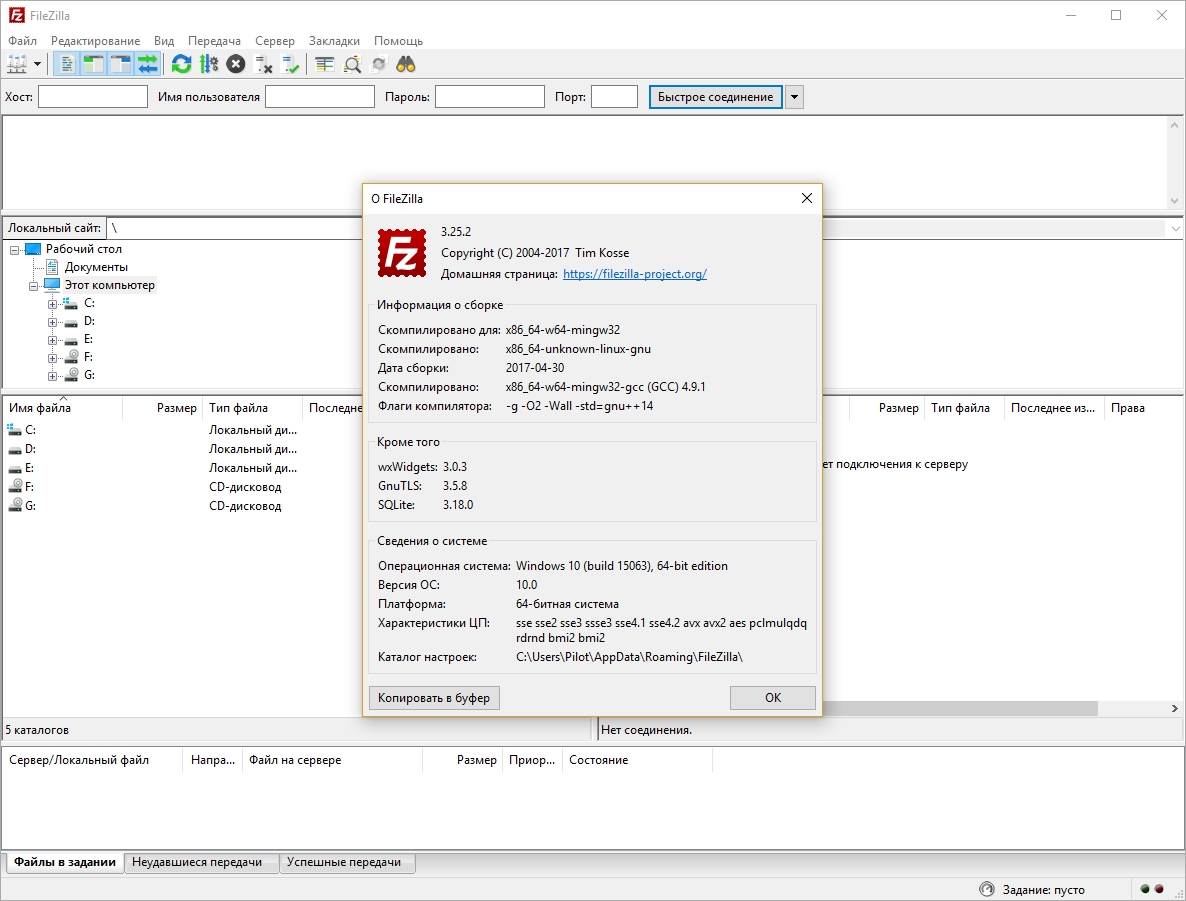Click Копировать в буфер button

pyautogui.click(x=434, y=697)
